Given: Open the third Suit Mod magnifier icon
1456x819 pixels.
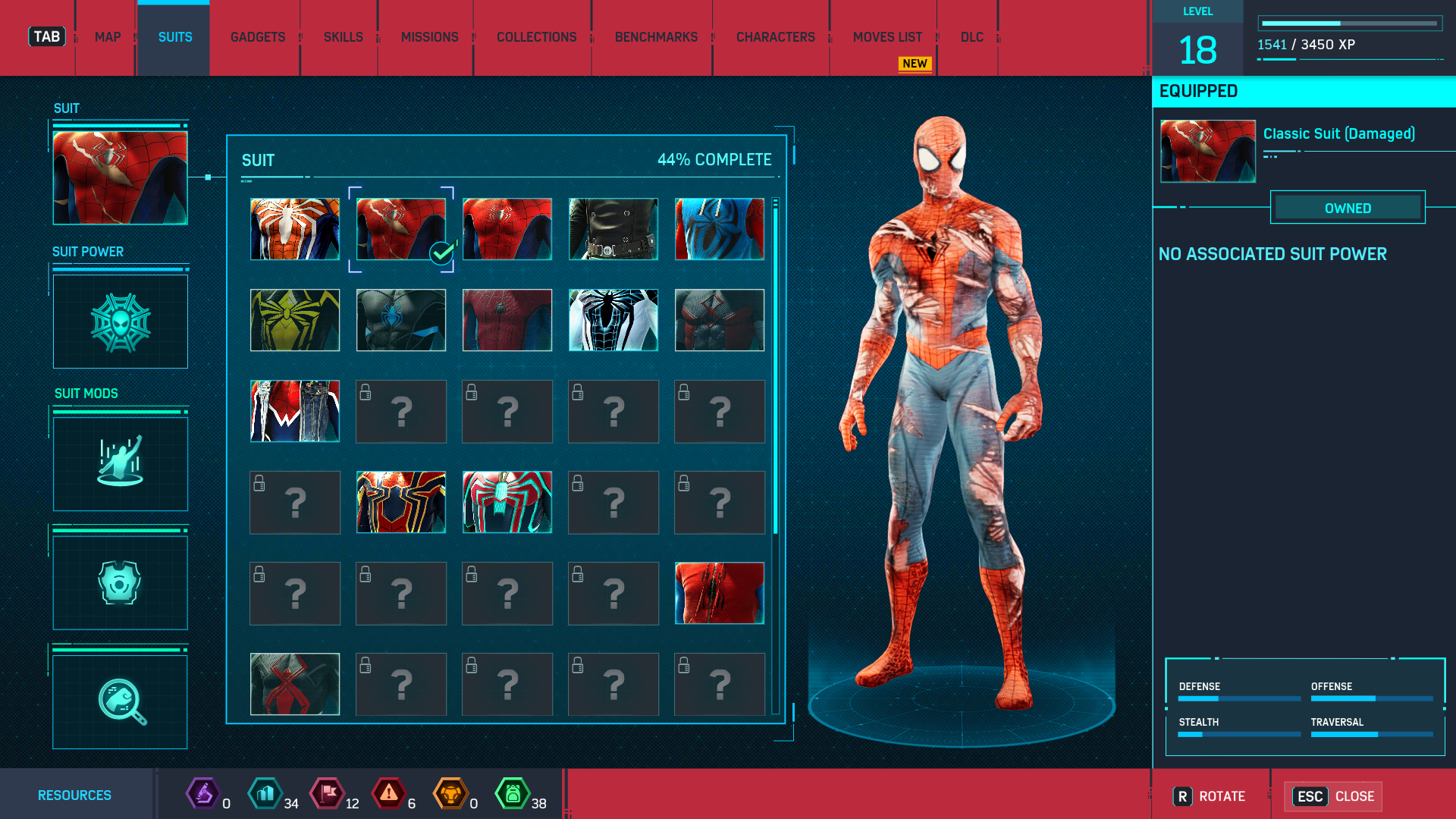Looking at the screenshot, I should click(120, 701).
